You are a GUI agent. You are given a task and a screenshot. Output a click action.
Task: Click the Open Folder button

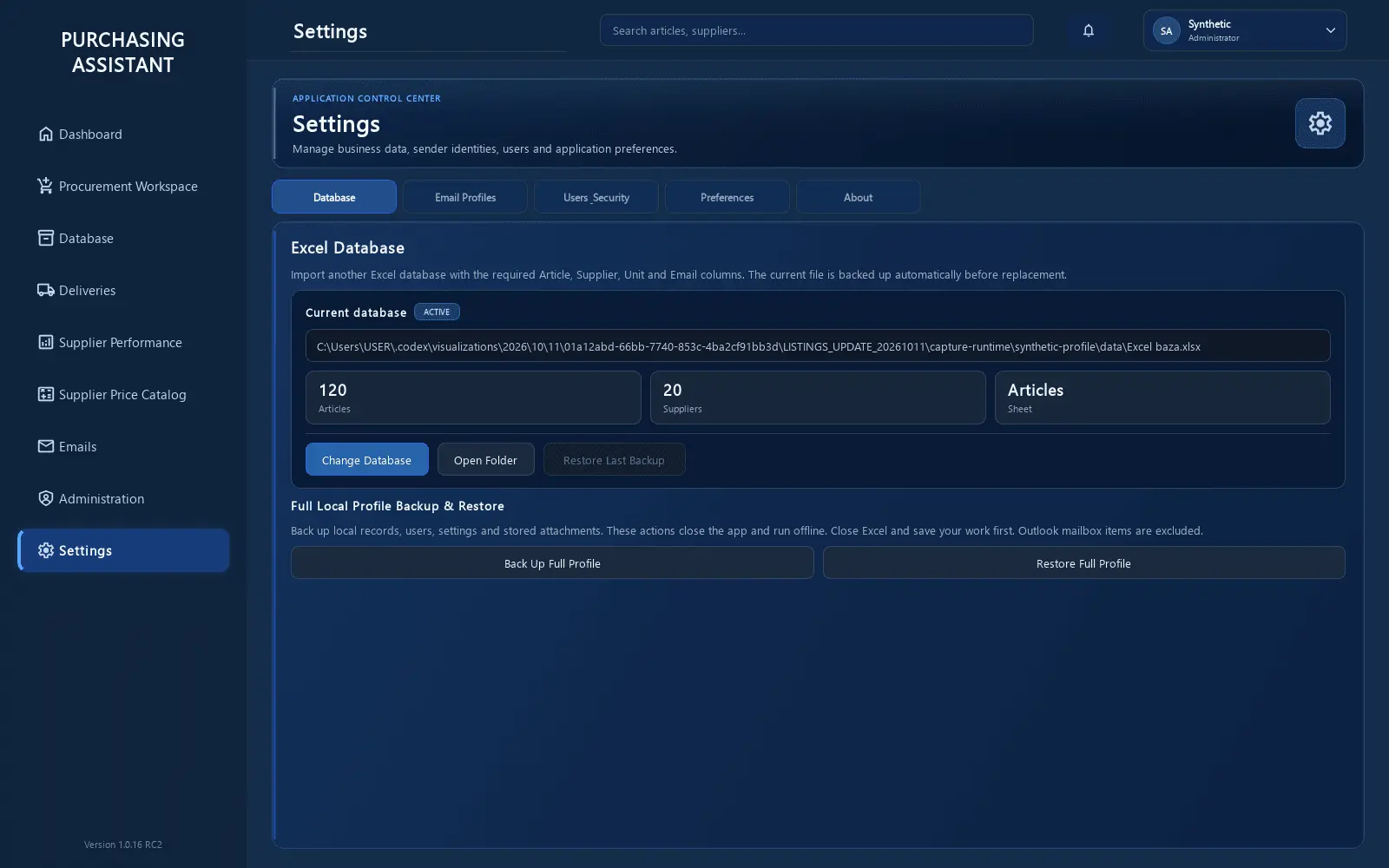[486, 459]
